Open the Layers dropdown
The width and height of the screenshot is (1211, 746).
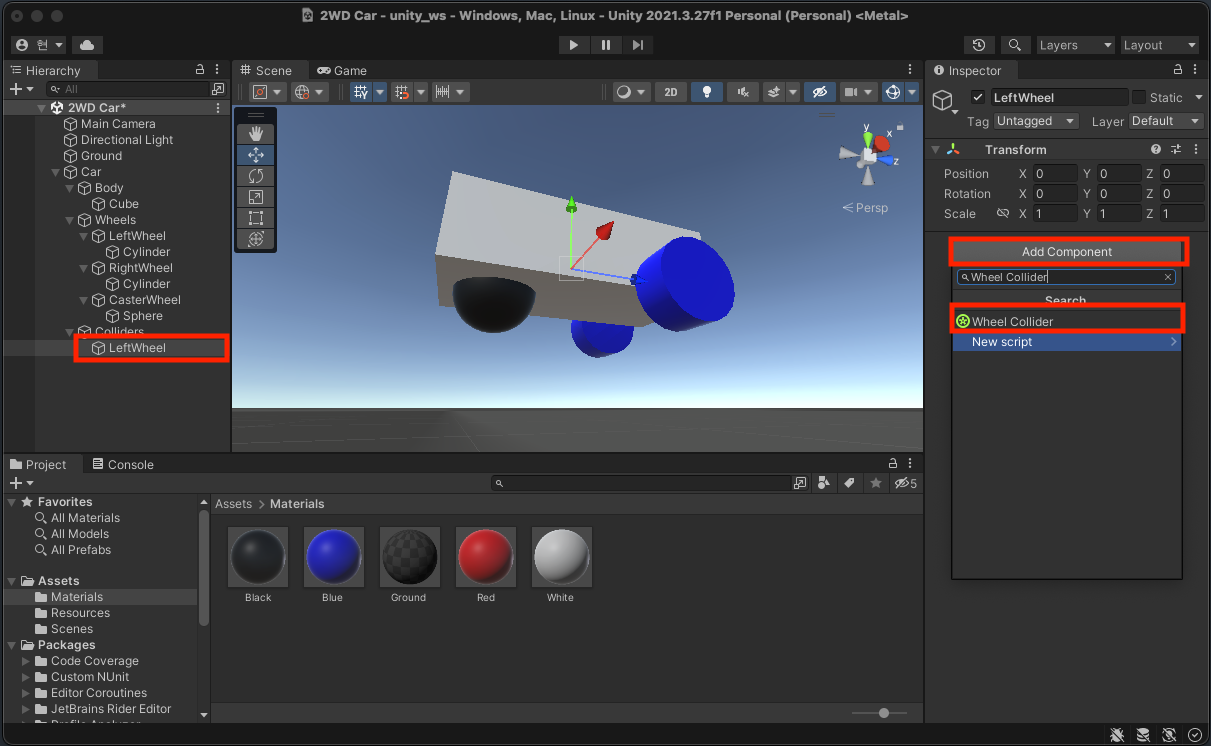point(1074,45)
